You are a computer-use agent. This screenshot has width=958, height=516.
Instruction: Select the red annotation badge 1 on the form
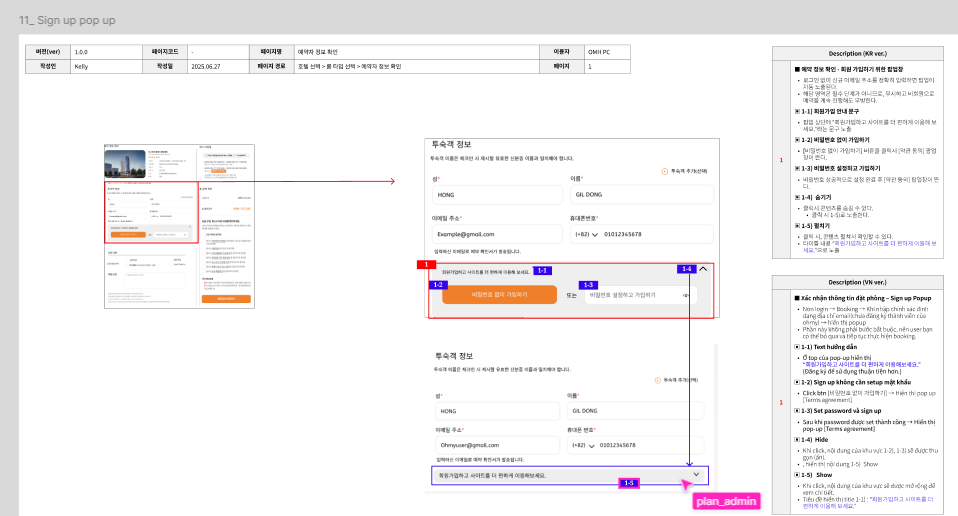tap(428, 264)
